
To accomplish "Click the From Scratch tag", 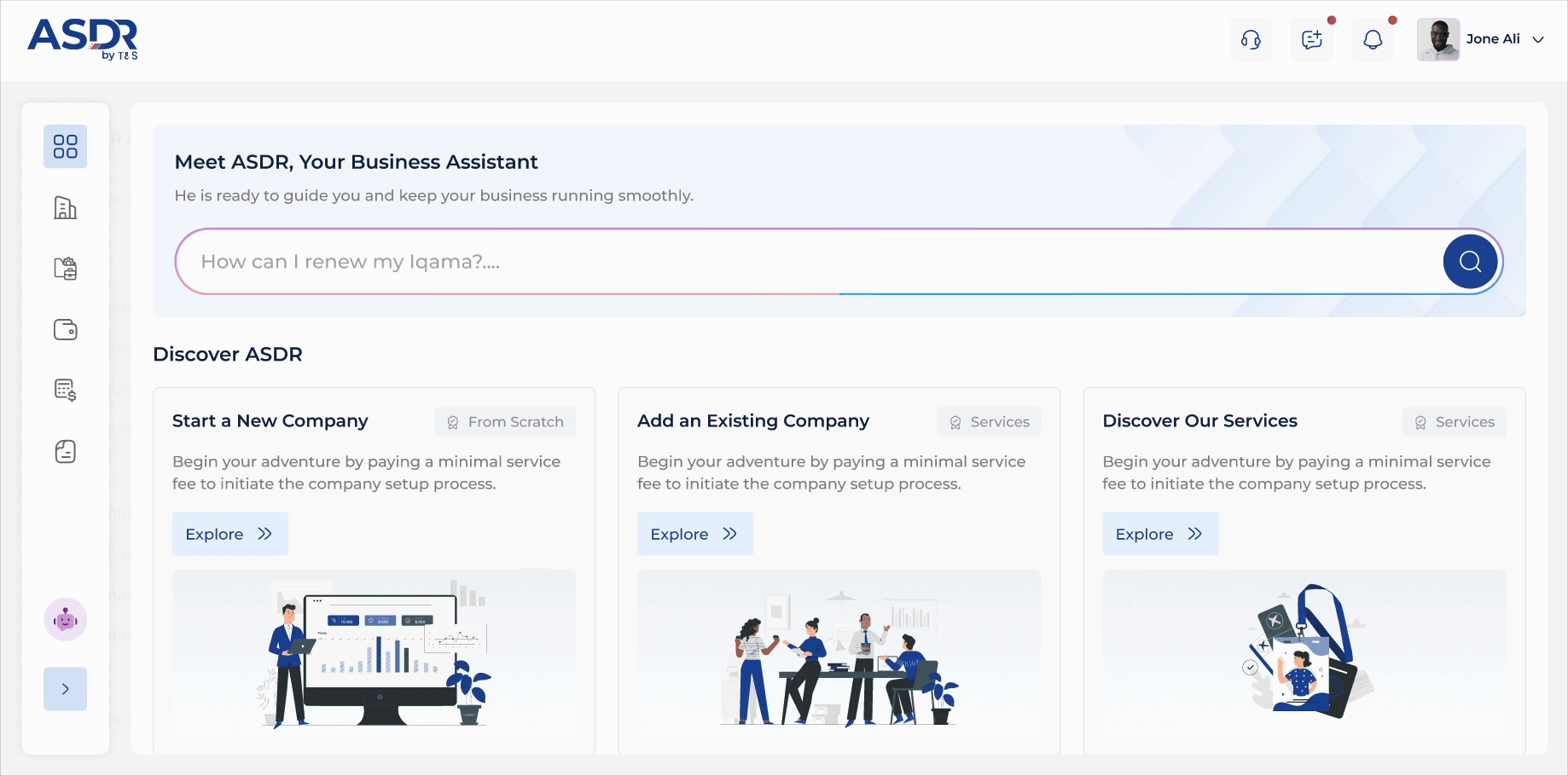I will pyautogui.click(x=505, y=422).
